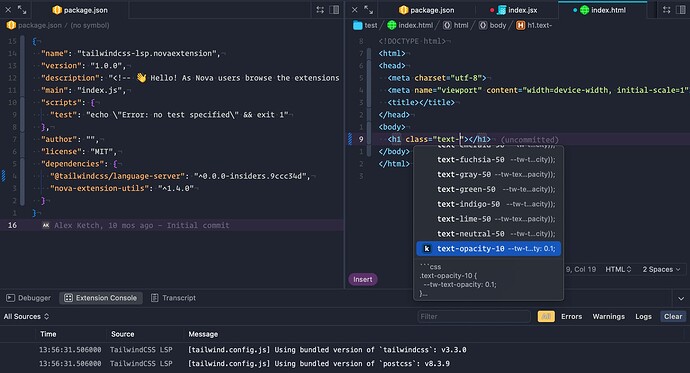Click the package.json breadcrumb in left pane
This screenshot has width=690, height=373.
pos(34,25)
